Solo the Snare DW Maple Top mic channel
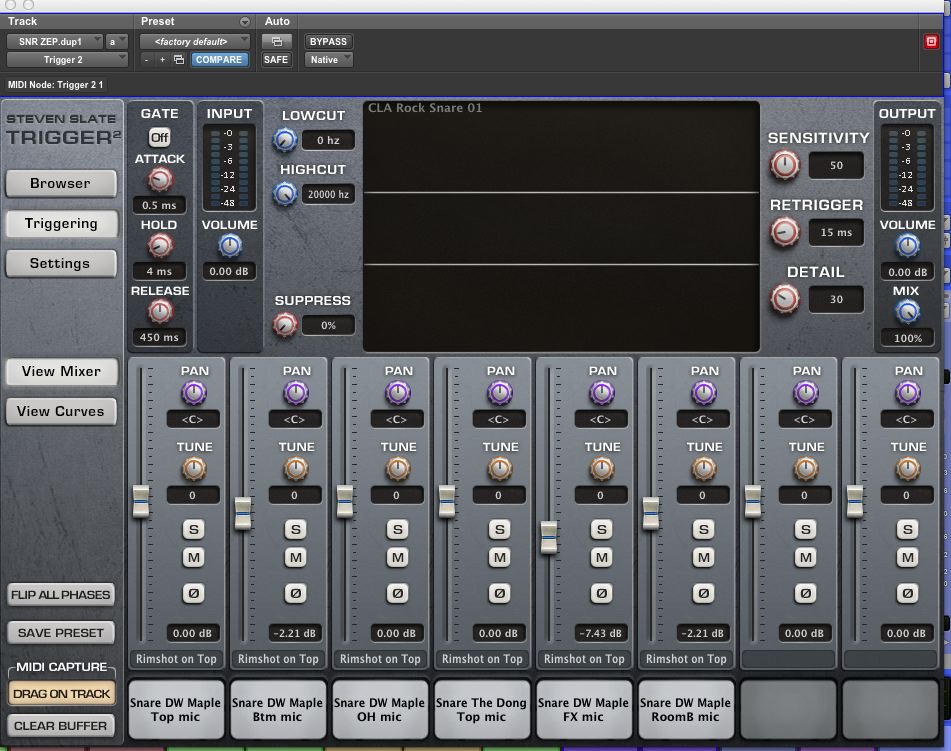951x751 pixels. (x=194, y=530)
